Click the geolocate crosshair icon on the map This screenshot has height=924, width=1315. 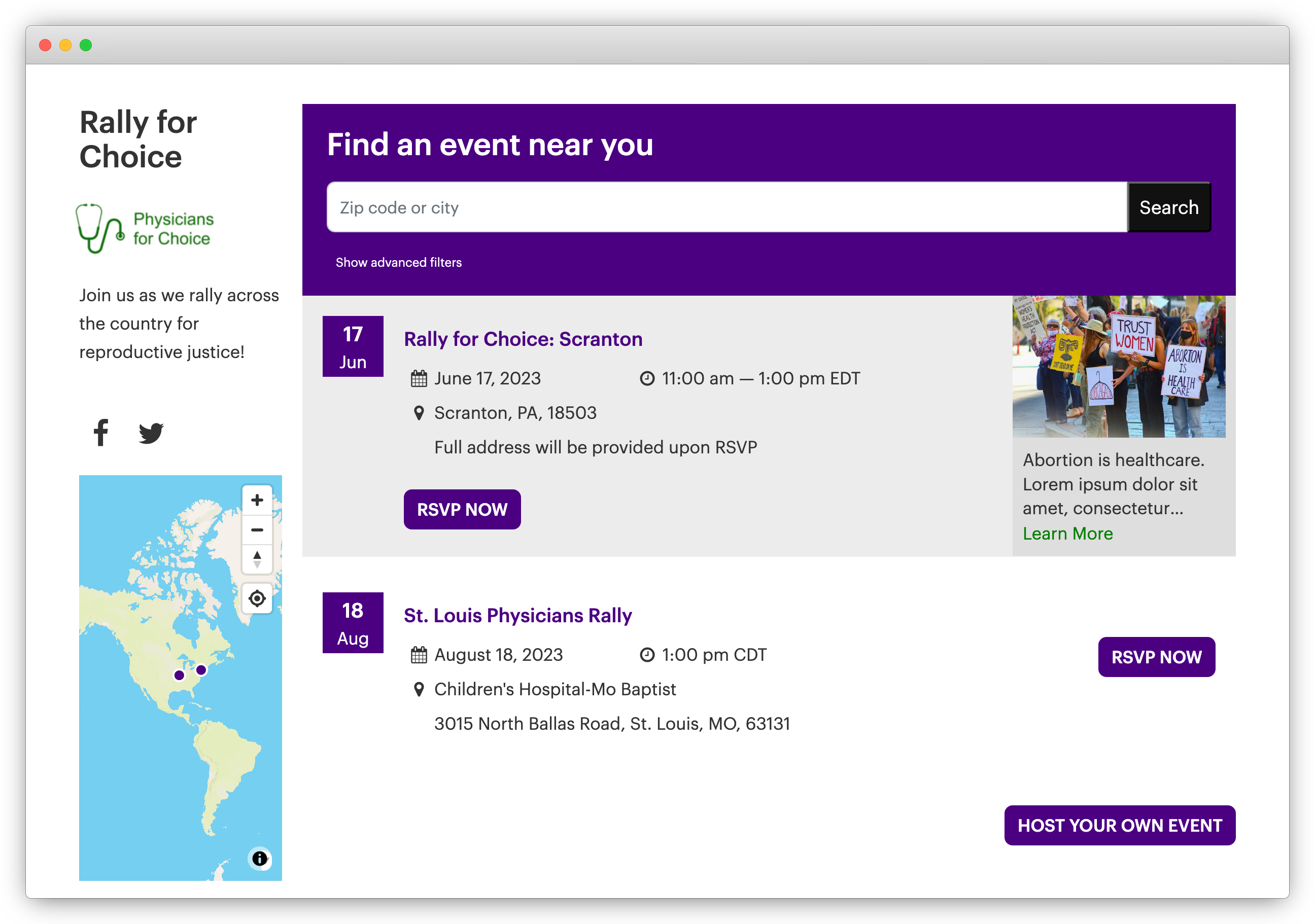257,598
